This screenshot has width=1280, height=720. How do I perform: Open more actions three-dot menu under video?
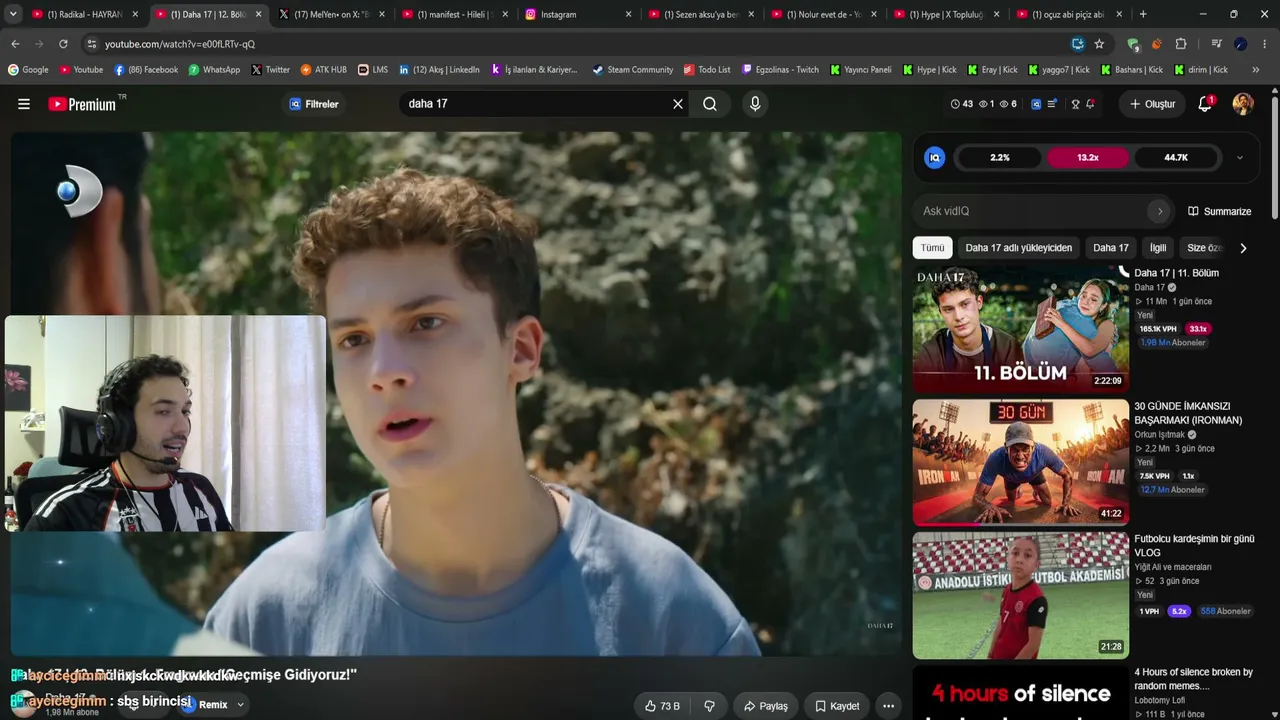[888, 706]
